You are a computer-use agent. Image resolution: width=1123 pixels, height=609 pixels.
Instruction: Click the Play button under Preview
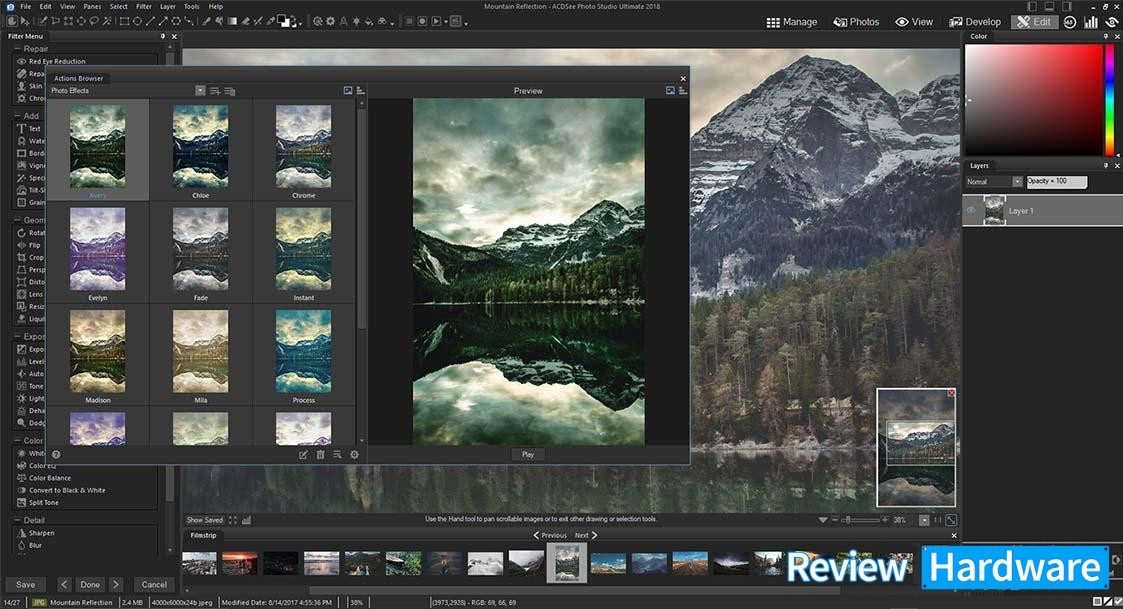(x=528, y=454)
